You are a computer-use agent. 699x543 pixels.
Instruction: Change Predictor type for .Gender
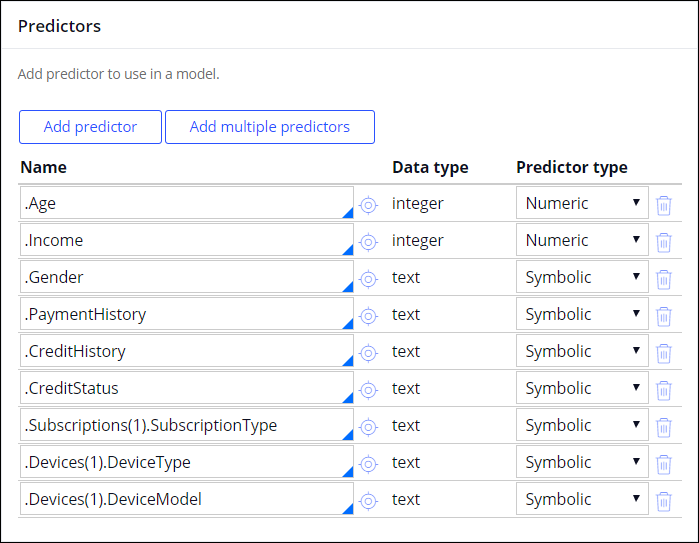pos(582,277)
